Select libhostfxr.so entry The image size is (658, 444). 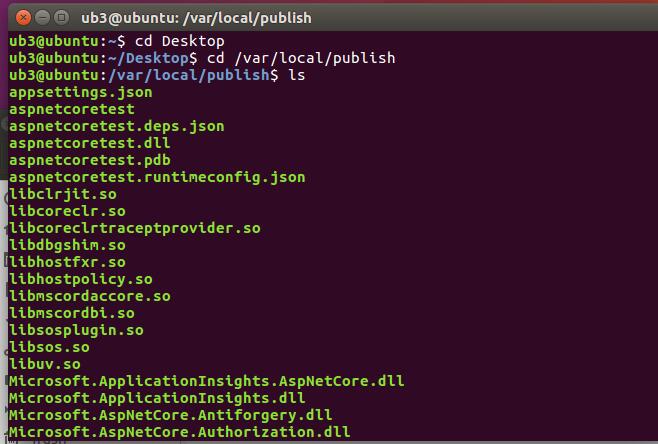click(67, 262)
